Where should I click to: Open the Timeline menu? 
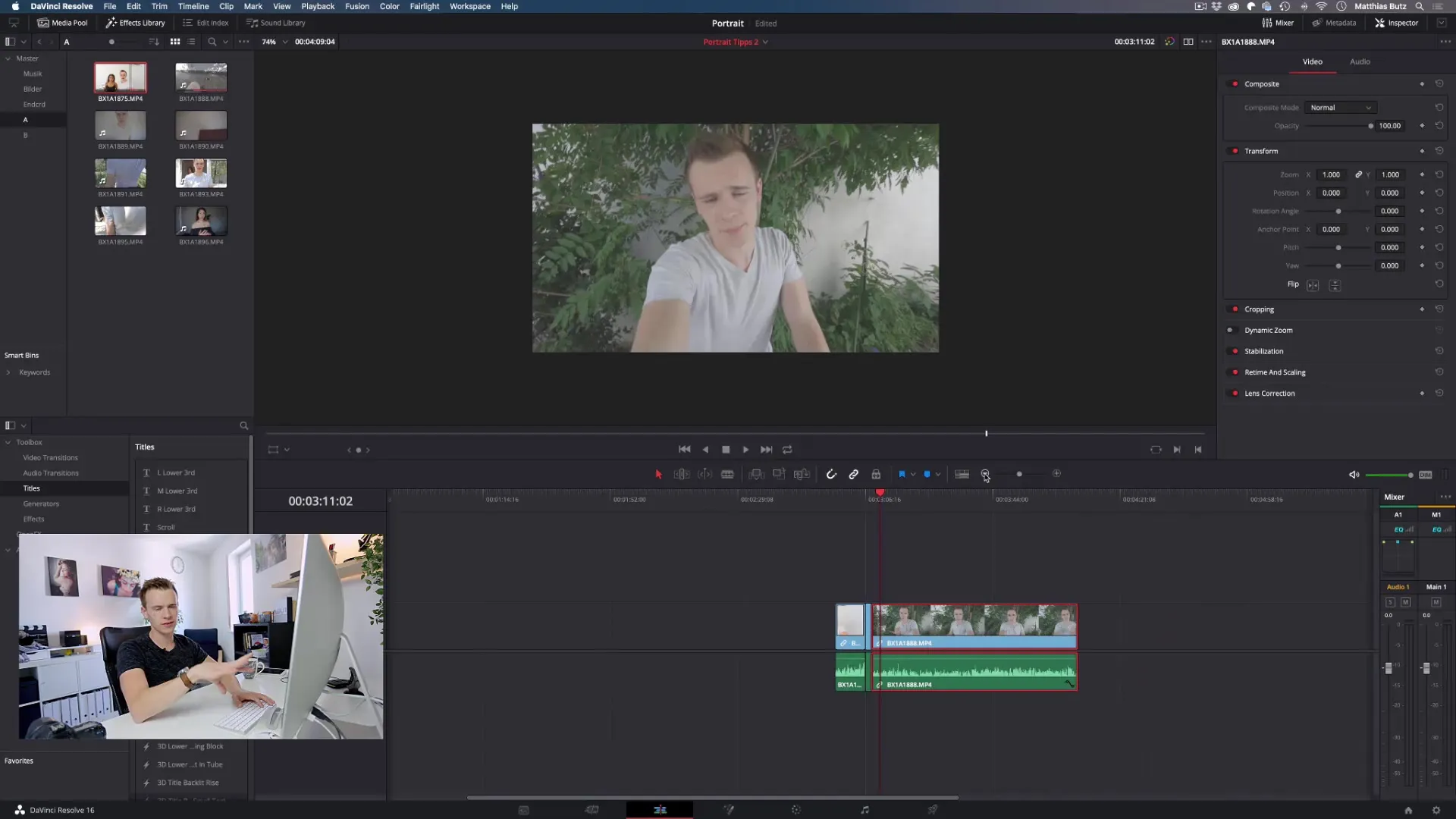point(193,6)
